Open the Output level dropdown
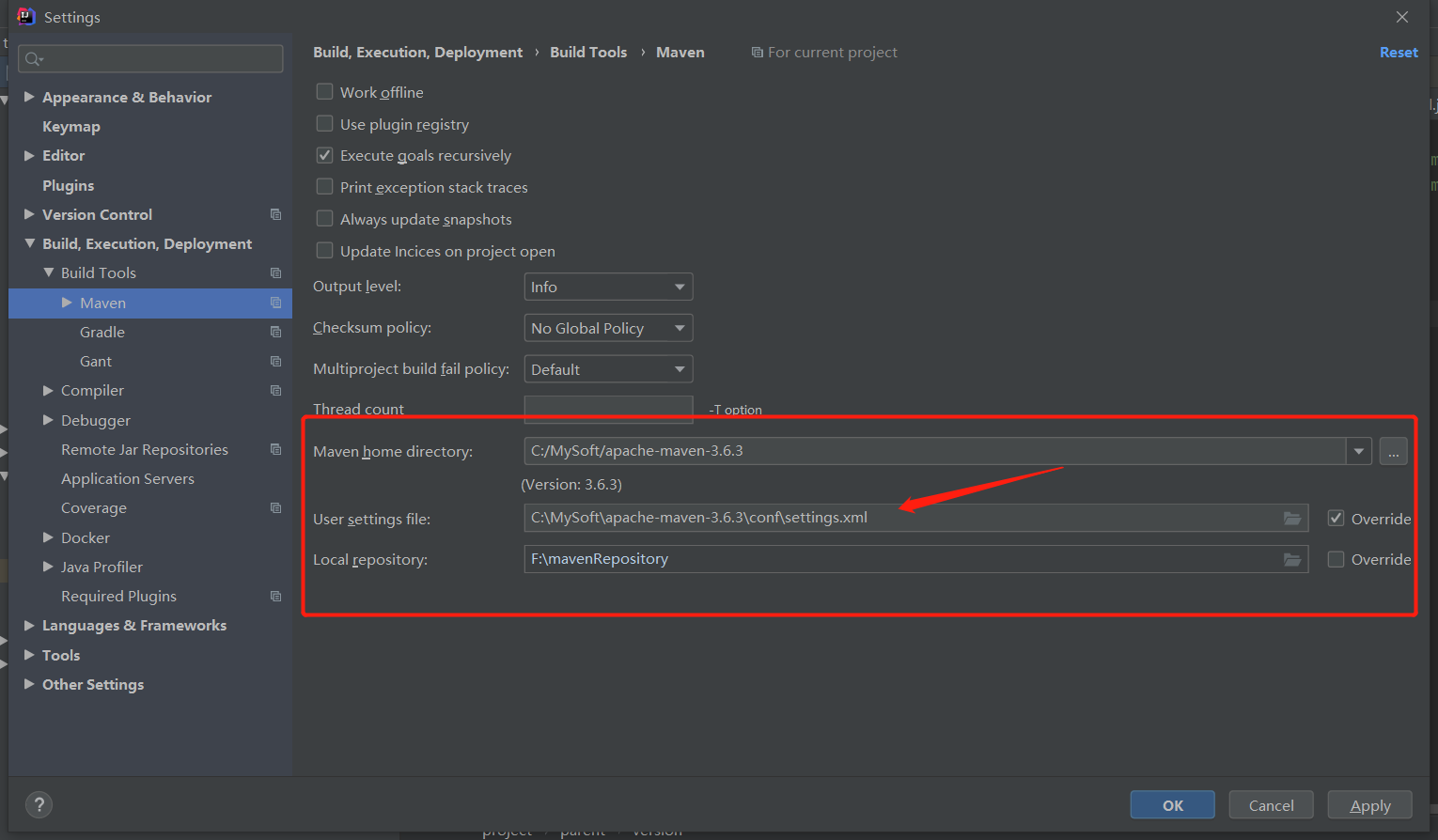Viewport: 1438px width, 840px height. click(x=608, y=287)
